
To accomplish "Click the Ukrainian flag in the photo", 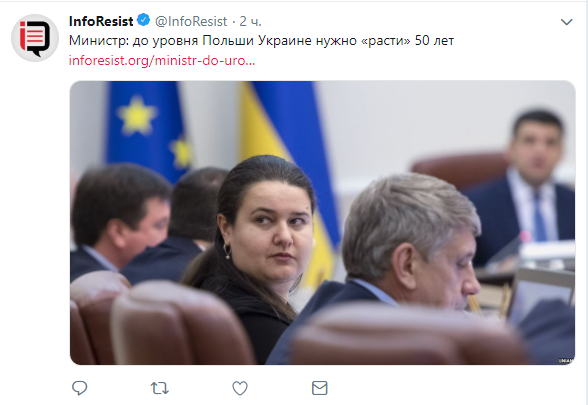I will [x=289, y=158].
